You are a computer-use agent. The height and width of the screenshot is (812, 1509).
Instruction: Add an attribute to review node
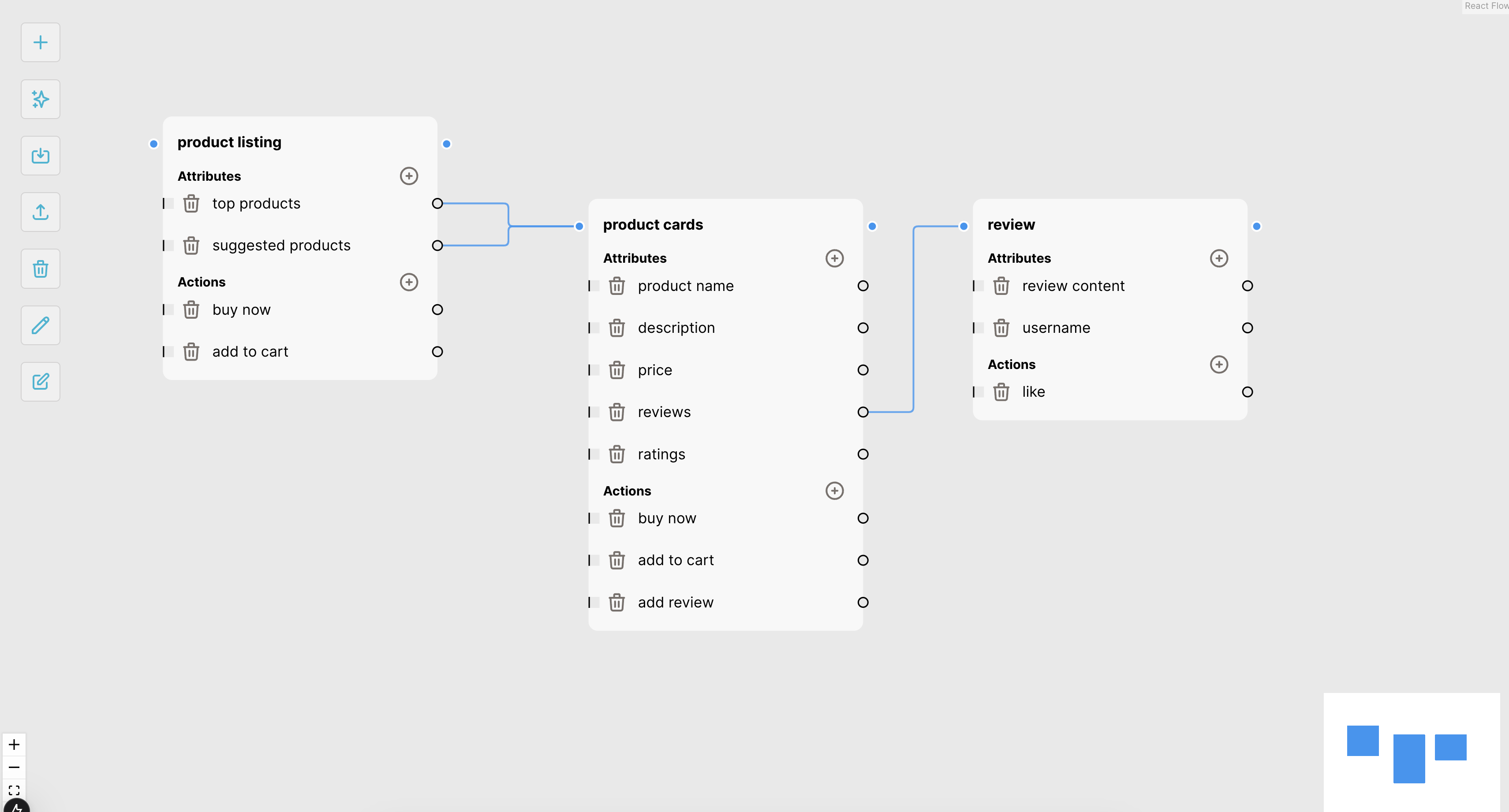click(x=1218, y=258)
